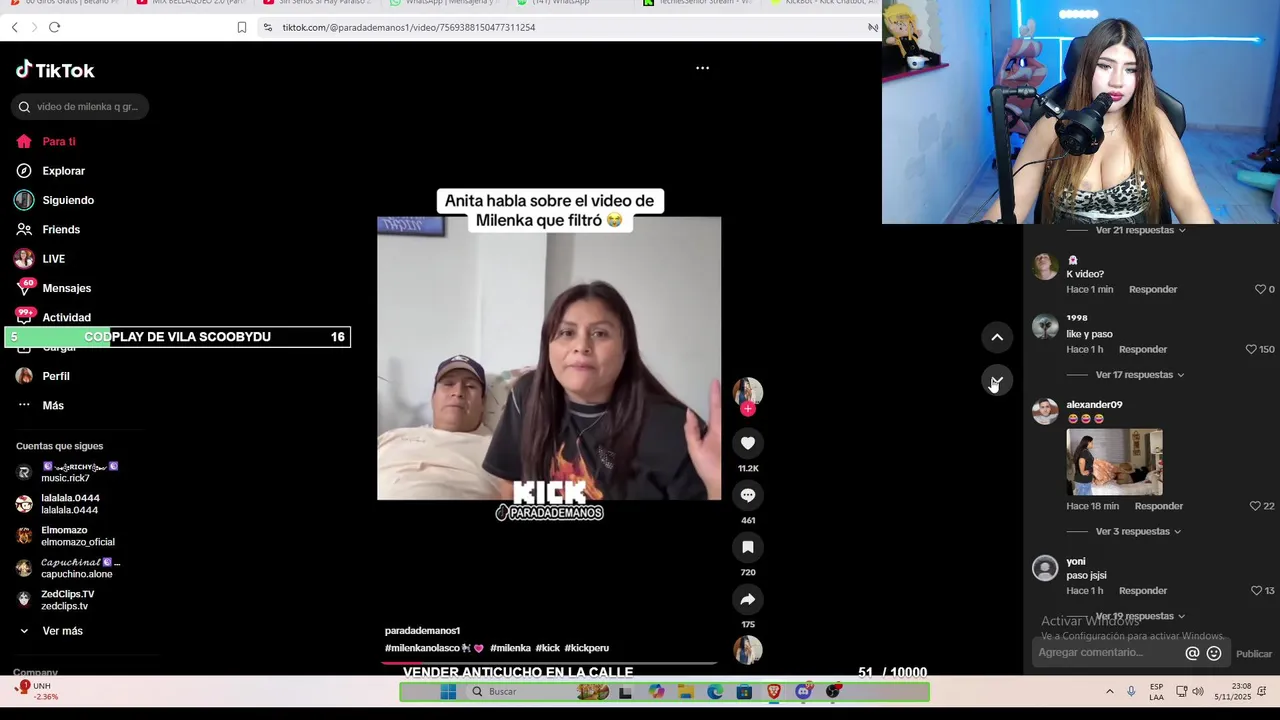This screenshot has width=1280, height=720.
Task: Like the 'K video?' comment
Action: point(1260,289)
